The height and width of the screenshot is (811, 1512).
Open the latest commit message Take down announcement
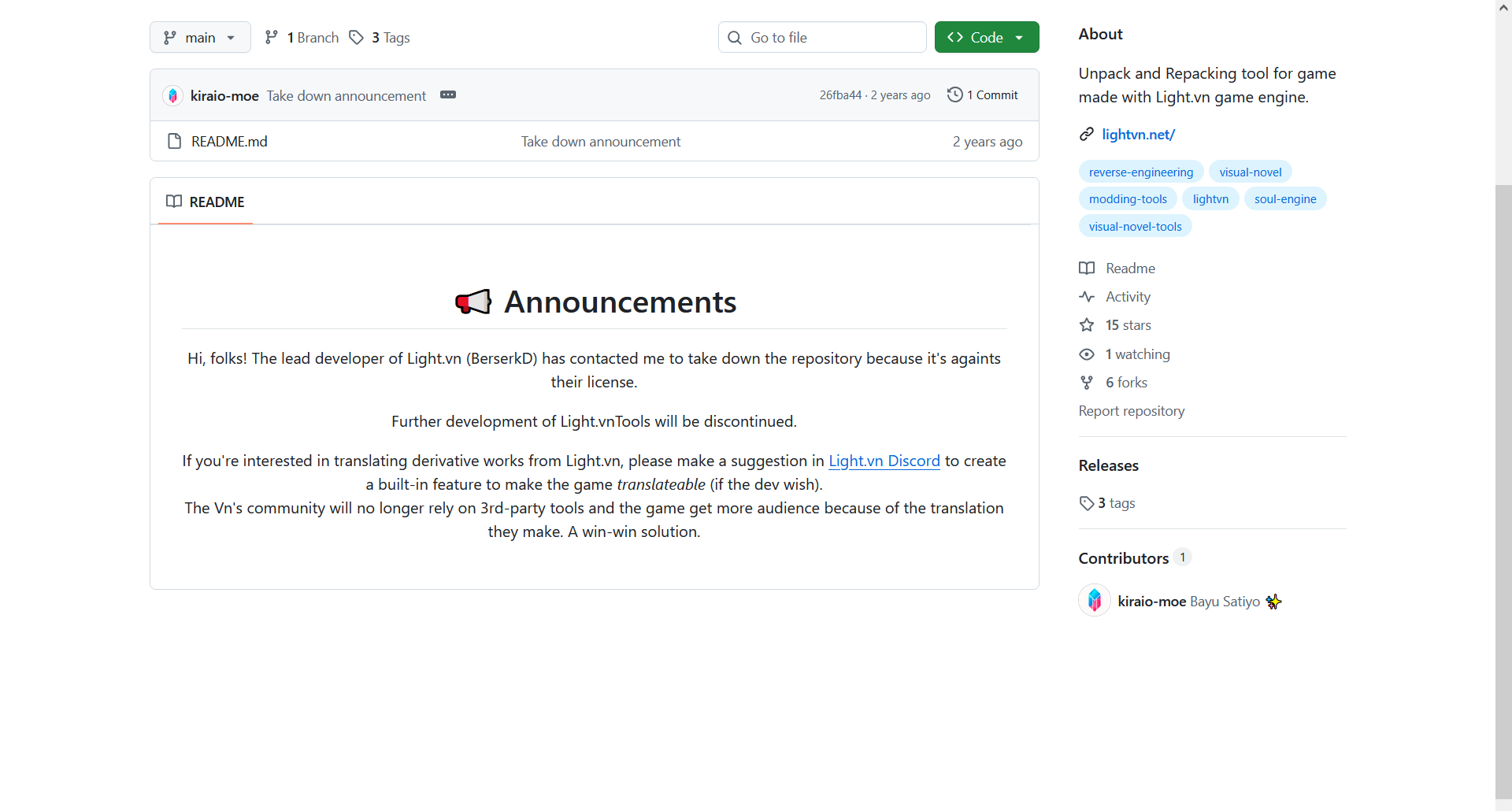346,95
